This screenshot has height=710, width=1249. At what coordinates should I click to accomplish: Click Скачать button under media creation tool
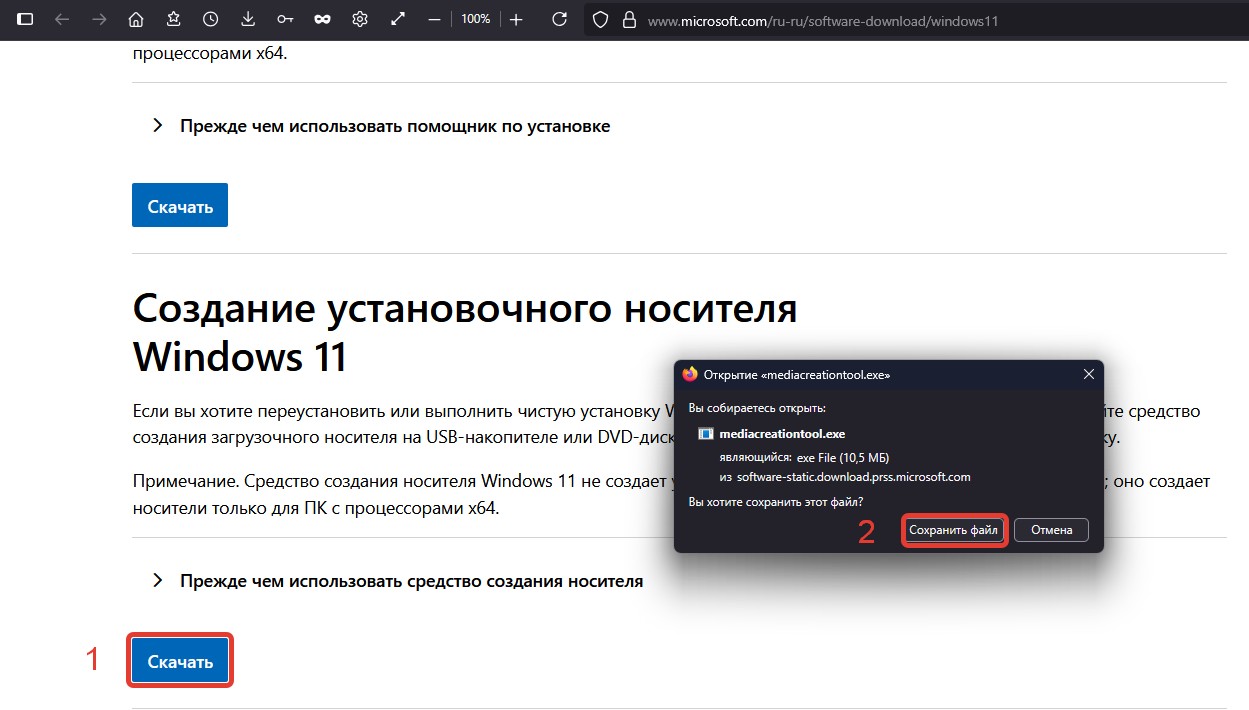pyautogui.click(x=180, y=661)
